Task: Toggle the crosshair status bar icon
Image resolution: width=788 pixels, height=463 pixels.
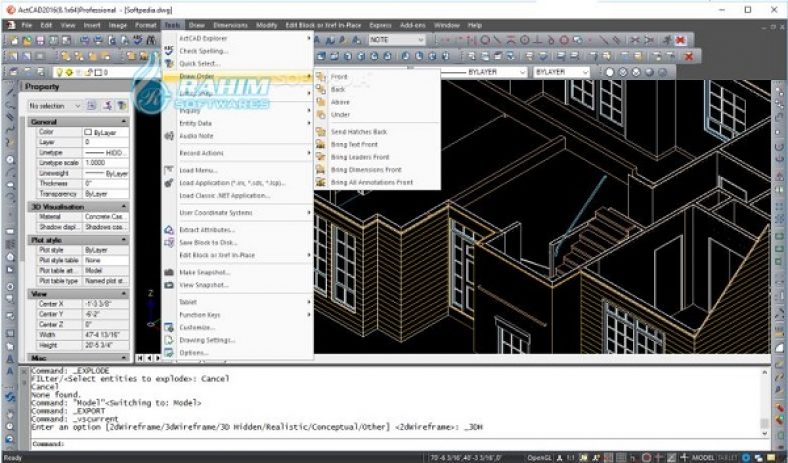Action: pyautogui.click(x=683, y=457)
